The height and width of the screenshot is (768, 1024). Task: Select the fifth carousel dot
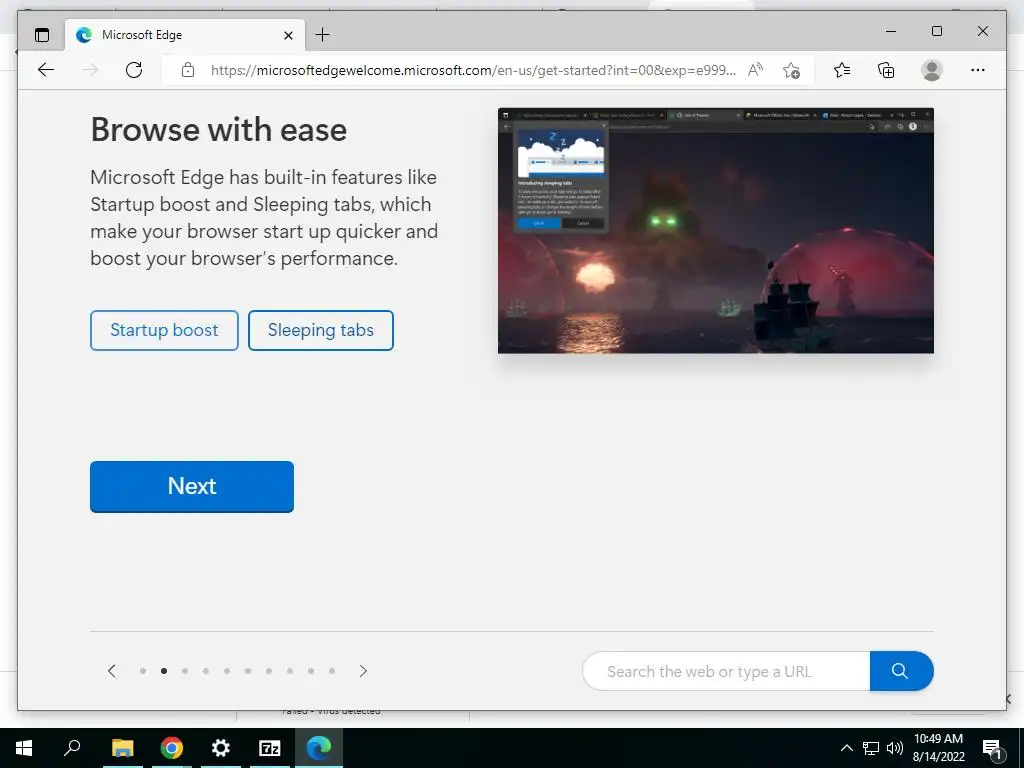pyautogui.click(x=227, y=671)
